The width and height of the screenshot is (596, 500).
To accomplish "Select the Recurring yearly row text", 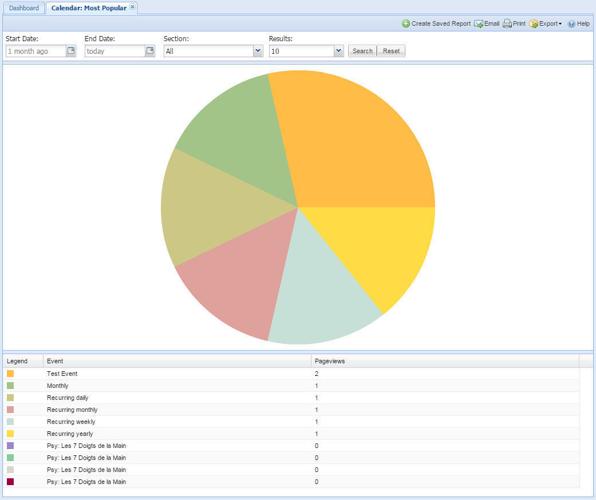I will point(70,433).
